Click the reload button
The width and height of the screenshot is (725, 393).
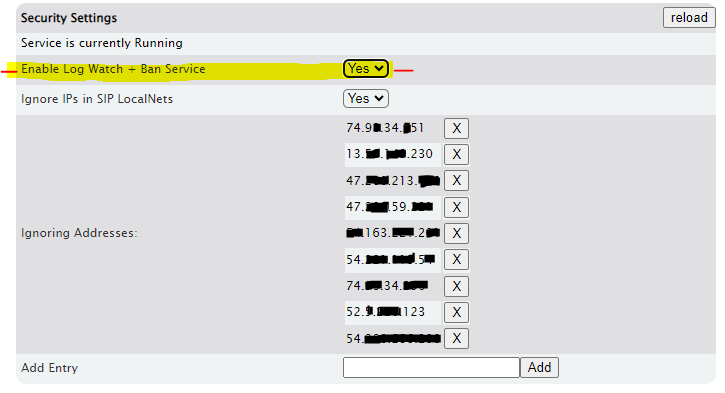[689, 18]
